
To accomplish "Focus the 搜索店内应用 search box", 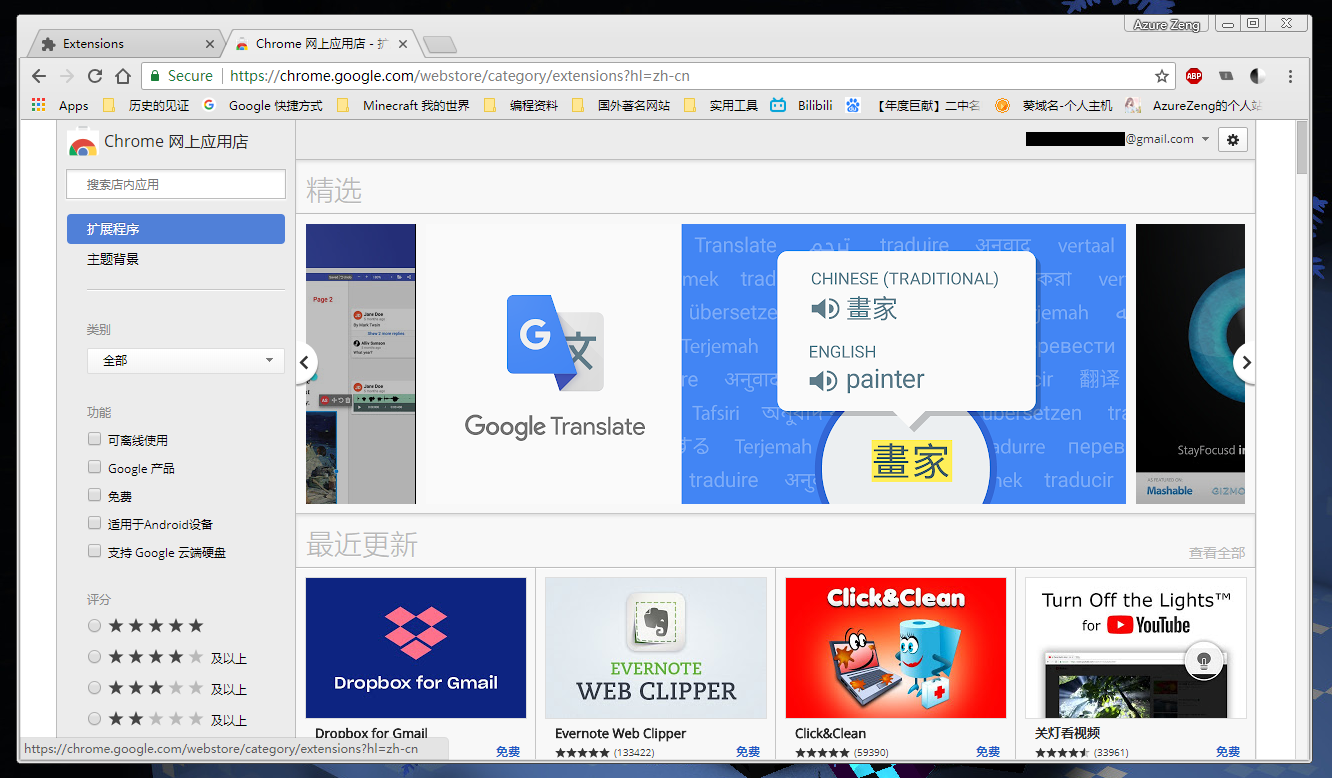I will pyautogui.click(x=176, y=184).
